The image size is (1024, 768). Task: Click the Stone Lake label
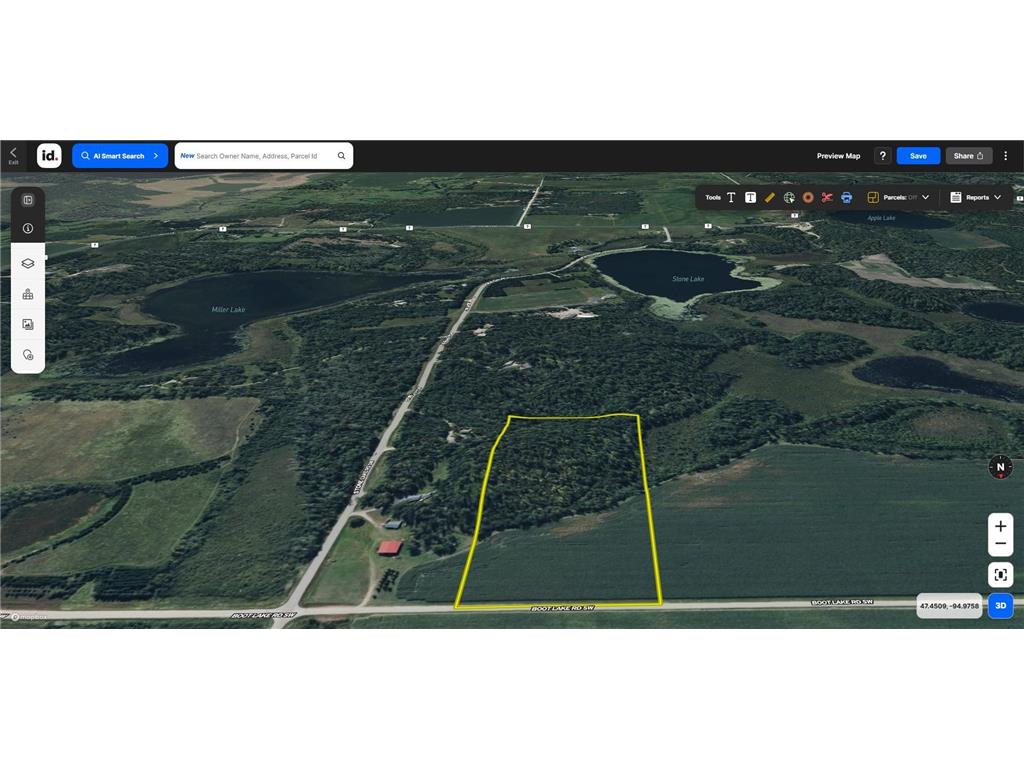coord(688,279)
